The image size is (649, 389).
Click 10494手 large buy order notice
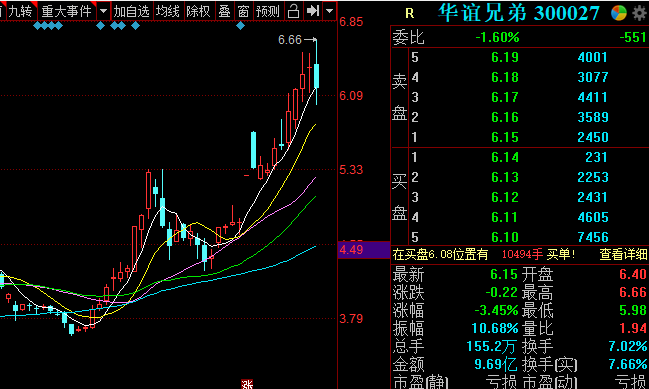522,254
